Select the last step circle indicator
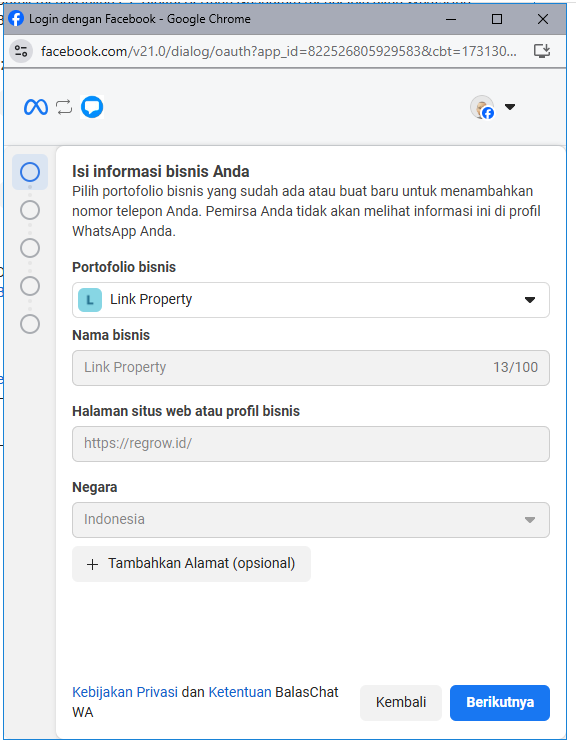576x754 pixels. pos(30,324)
